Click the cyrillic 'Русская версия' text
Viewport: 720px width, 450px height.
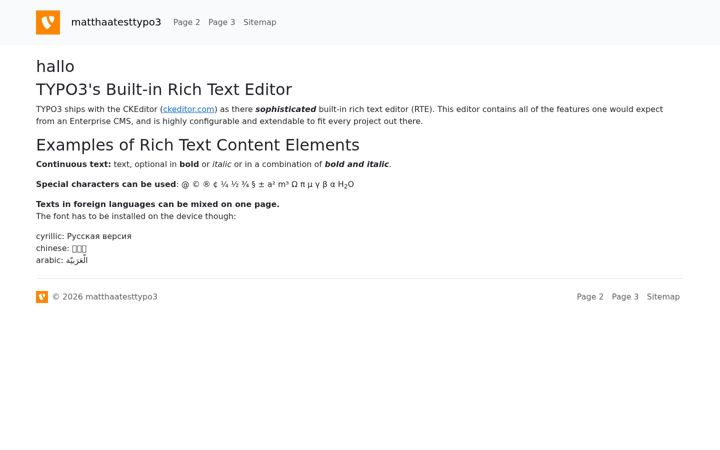pos(99,236)
